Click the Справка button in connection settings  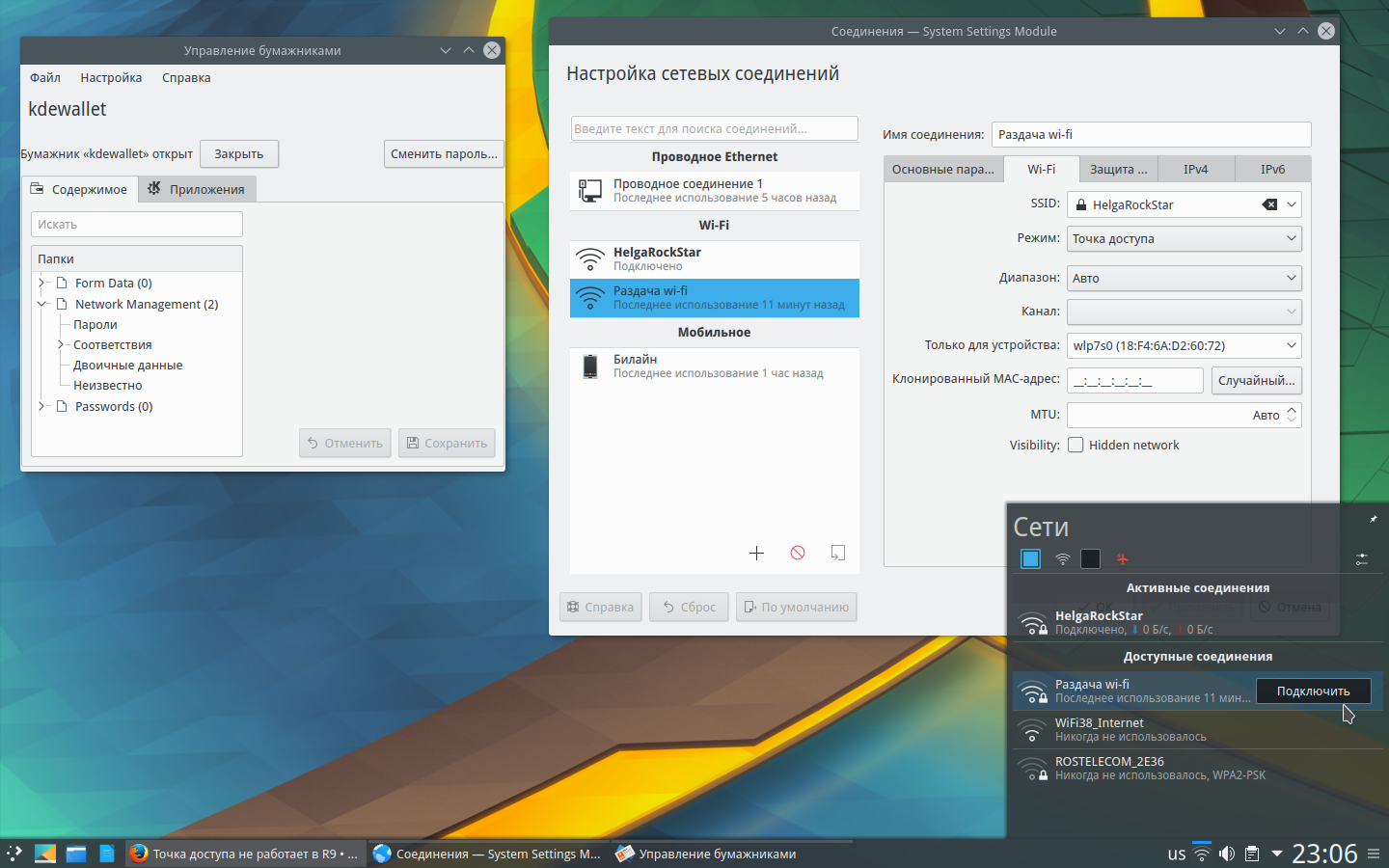(x=601, y=607)
